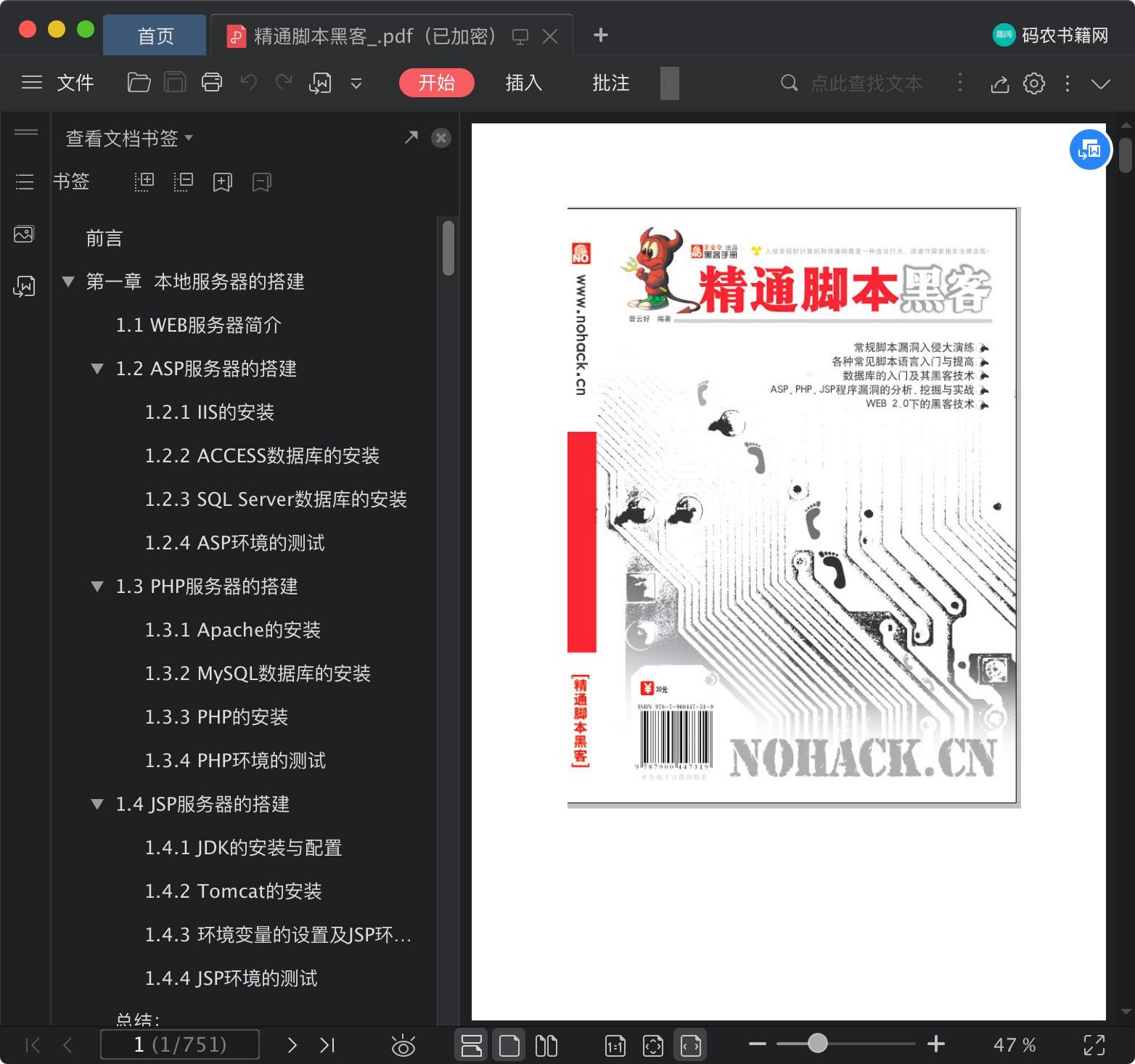Click the blue floating convert button
The width and height of the screenshot is (1135, 1064).
coord(1090,150)
